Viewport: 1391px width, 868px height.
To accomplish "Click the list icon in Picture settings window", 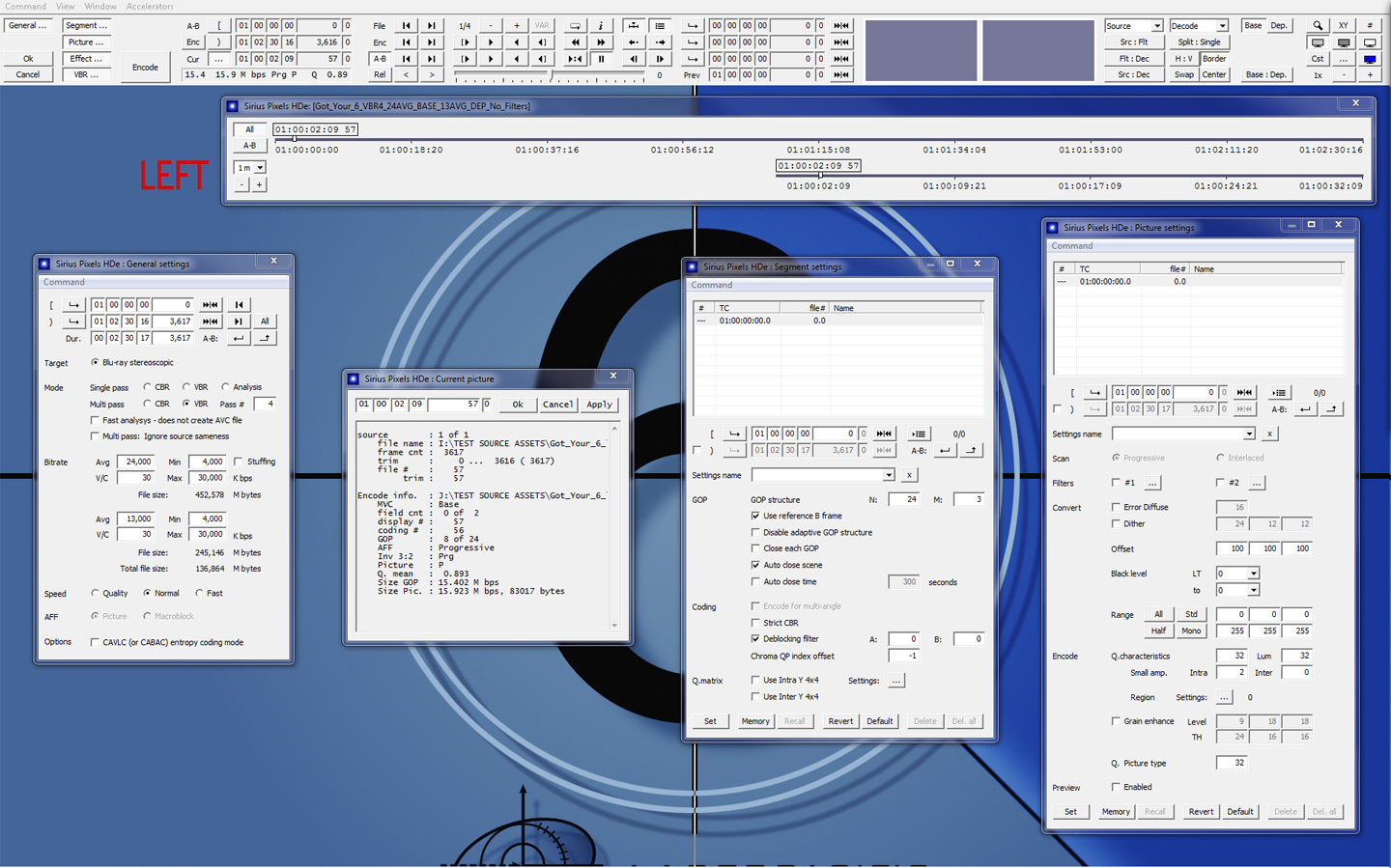I will pos(1279,393).
